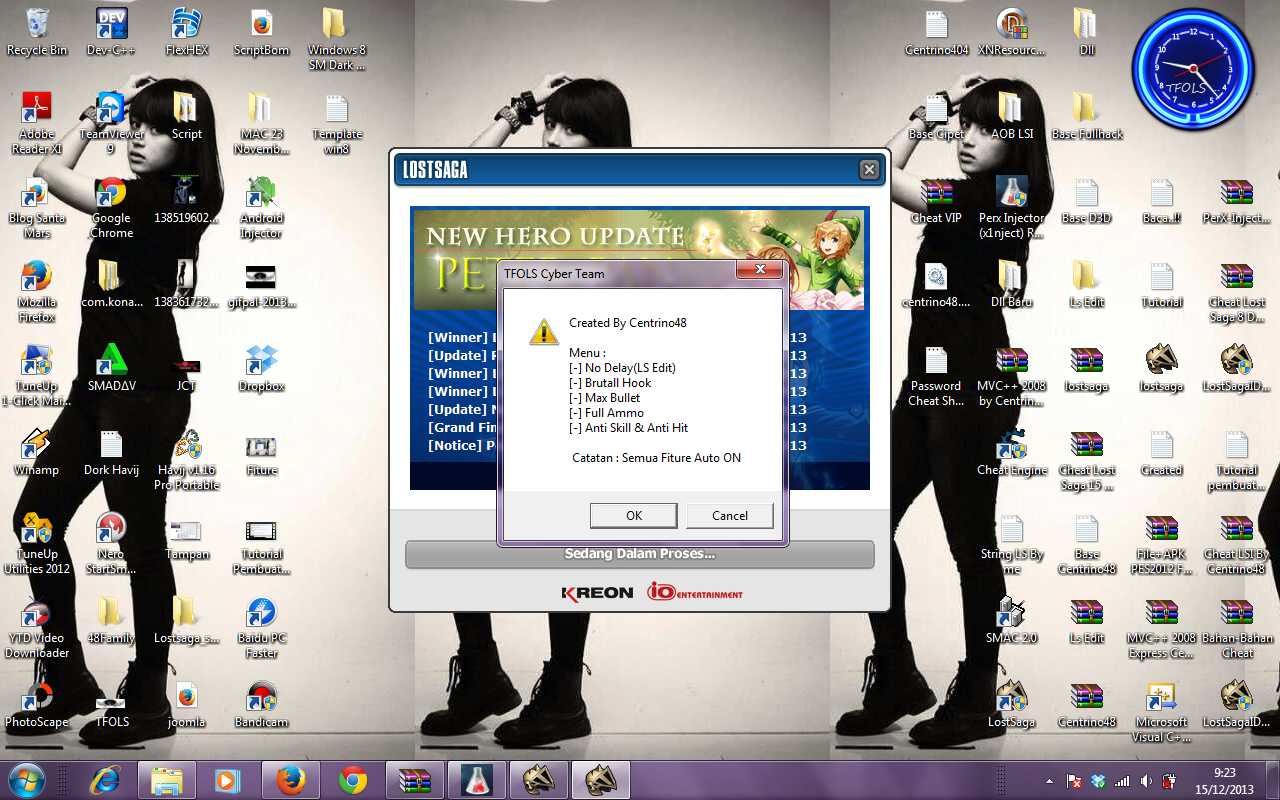Open Windows Explorer from taskbar
Image resolution: width=1280 pixels, height=800 pixels.
pos(166,780)
